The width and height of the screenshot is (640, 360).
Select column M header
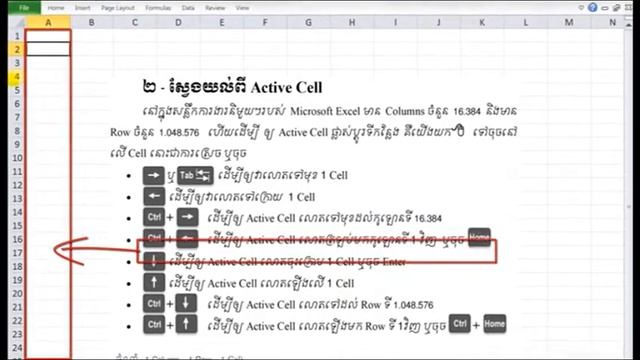click(x=569, y=22)
